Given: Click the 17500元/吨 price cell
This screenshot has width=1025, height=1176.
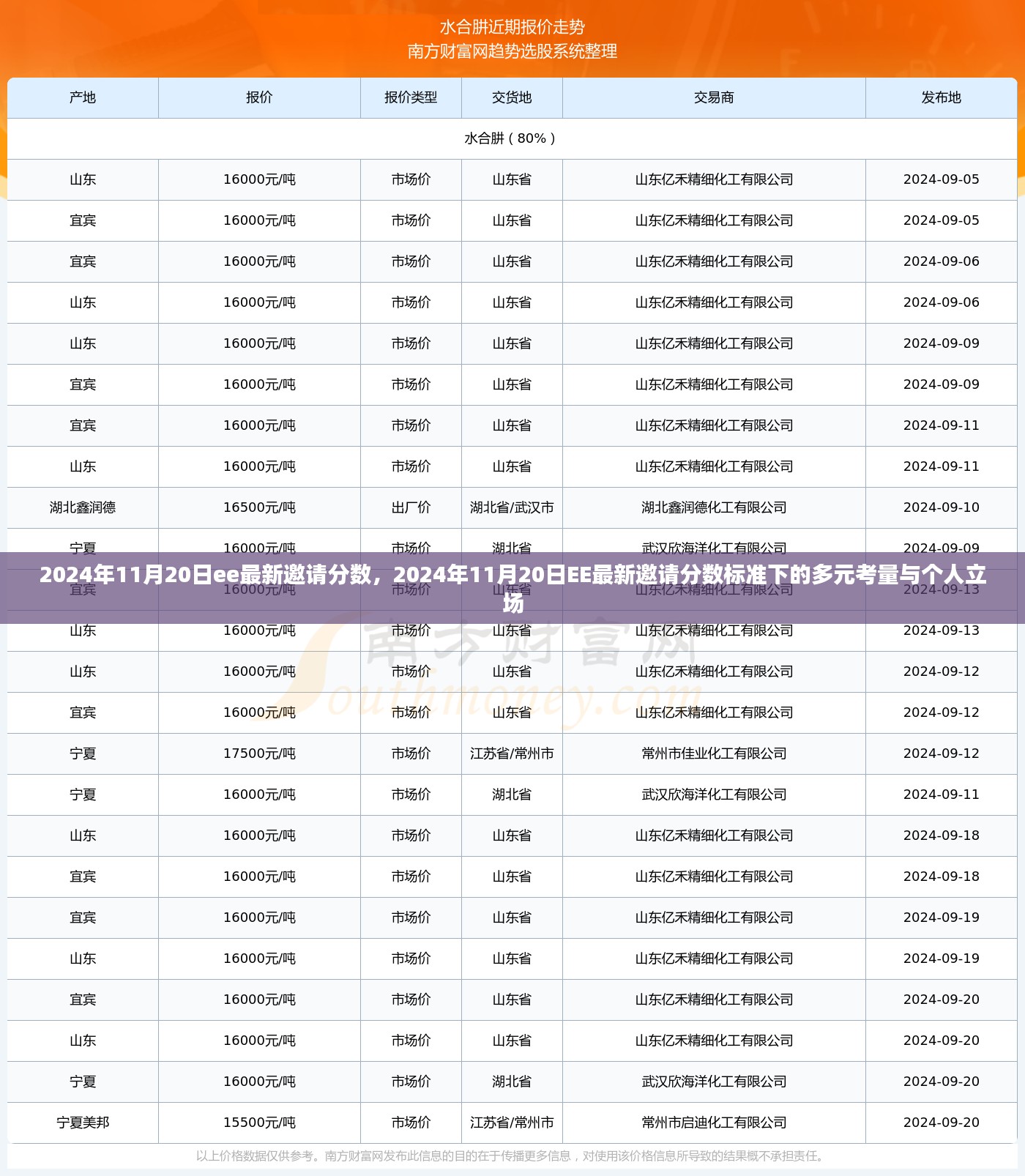Looking at the screenshot, I should coord(259,753).
